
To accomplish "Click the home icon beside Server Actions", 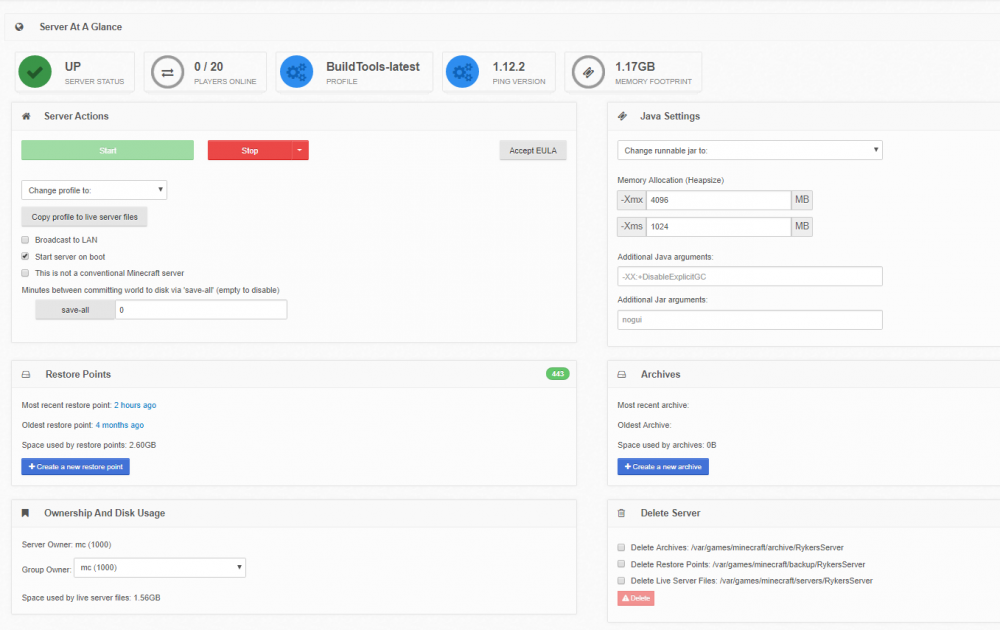I will pos(26,116).
